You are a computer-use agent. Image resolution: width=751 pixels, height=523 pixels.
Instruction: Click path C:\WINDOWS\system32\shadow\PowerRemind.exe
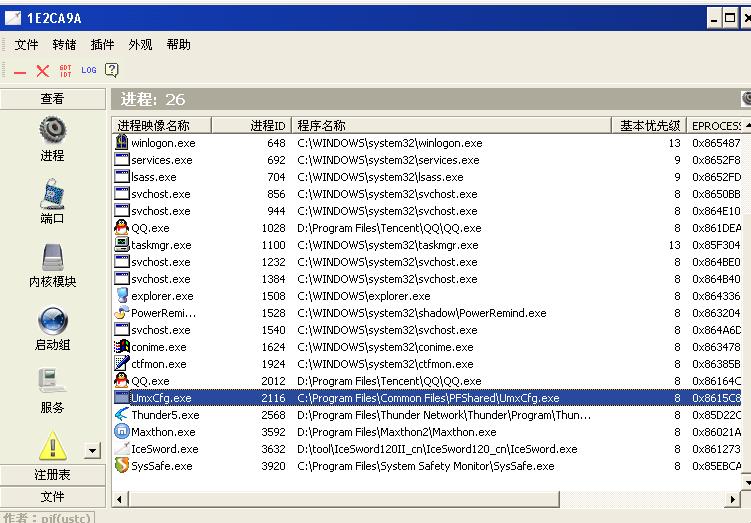tap(421, 313)
